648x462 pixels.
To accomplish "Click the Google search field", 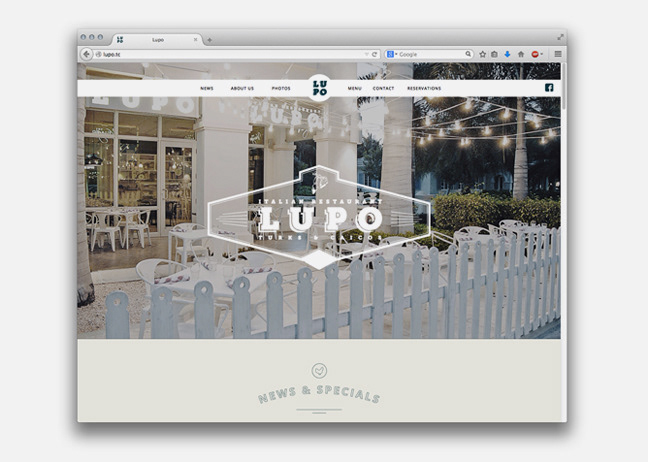I will pyautogui.click(x=430, y=54).
